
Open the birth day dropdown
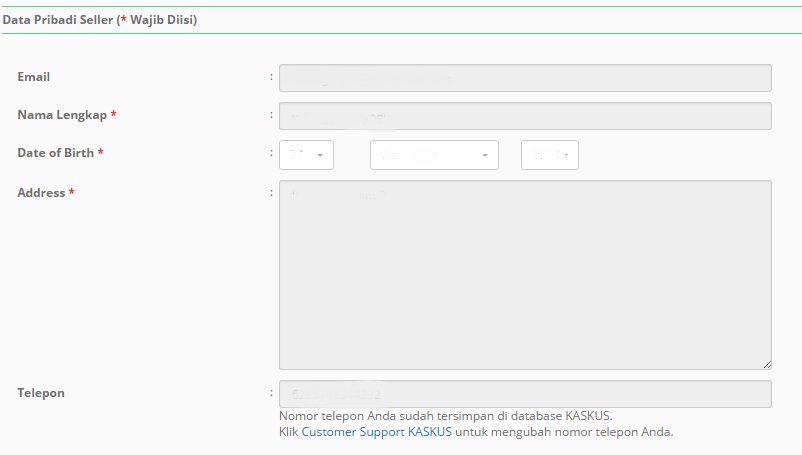point(306,155)
